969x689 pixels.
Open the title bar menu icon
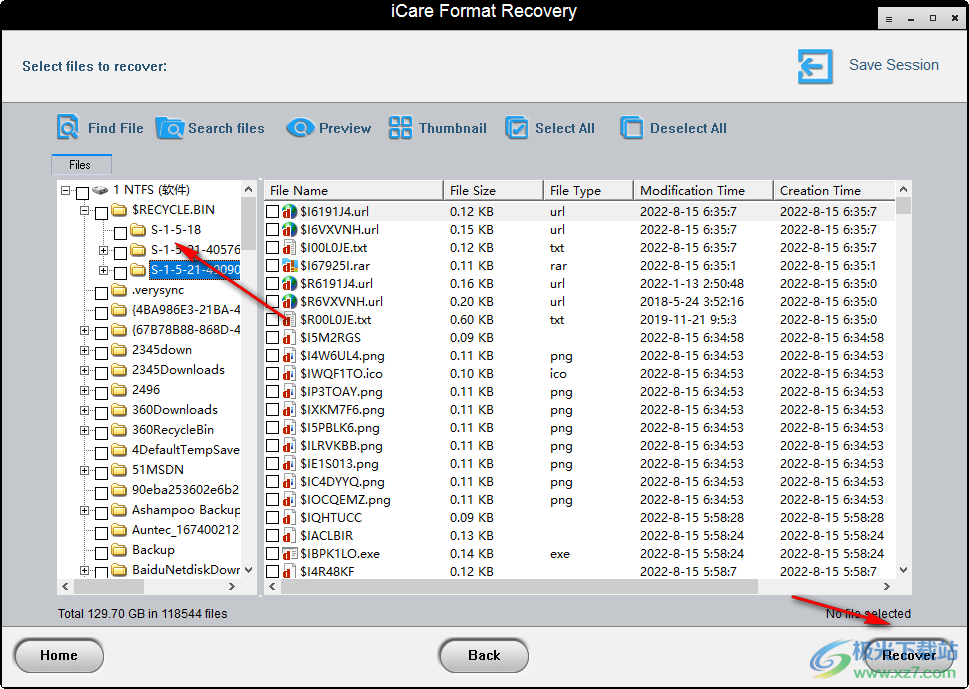click(x=889, y=19)
